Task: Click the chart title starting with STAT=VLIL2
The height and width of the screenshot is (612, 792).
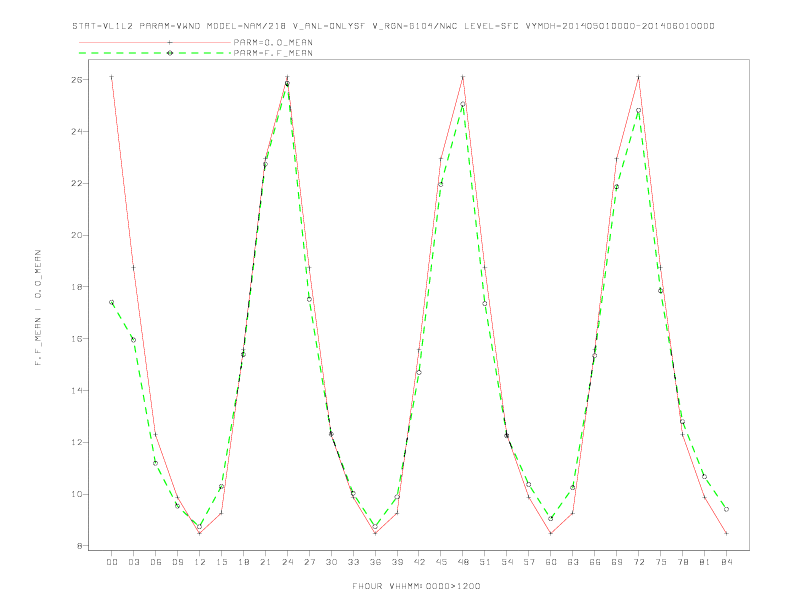Action: [393, 26]
